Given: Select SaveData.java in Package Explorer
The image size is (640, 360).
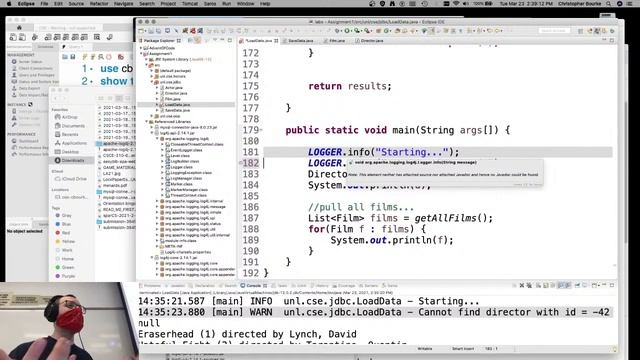Looking at the screenshot, I should [x=177, y=110].
